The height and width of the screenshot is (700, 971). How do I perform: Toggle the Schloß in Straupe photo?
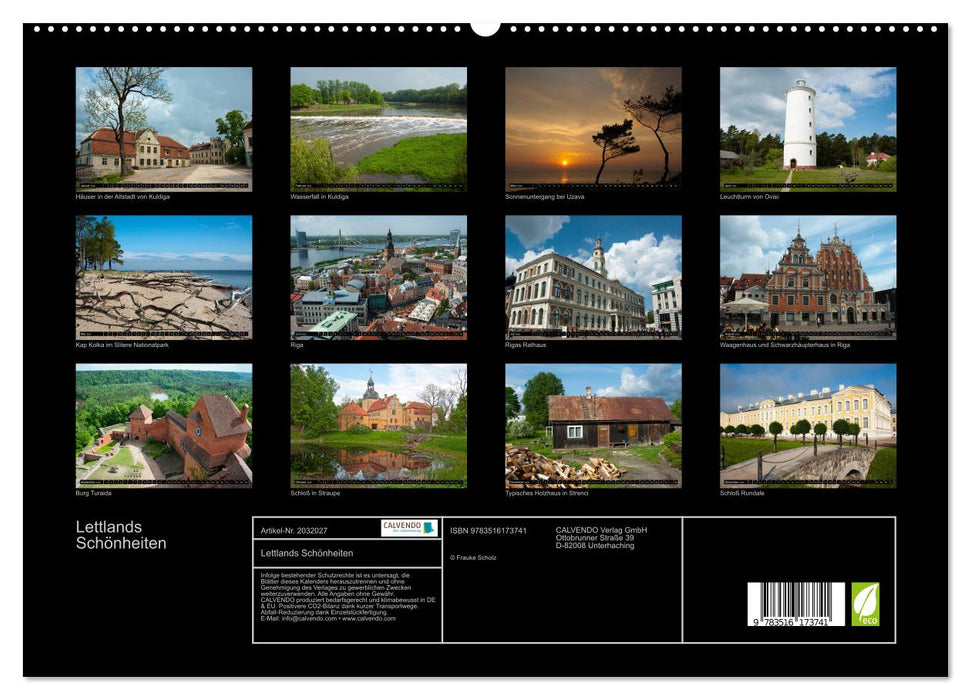click(380, 428)
